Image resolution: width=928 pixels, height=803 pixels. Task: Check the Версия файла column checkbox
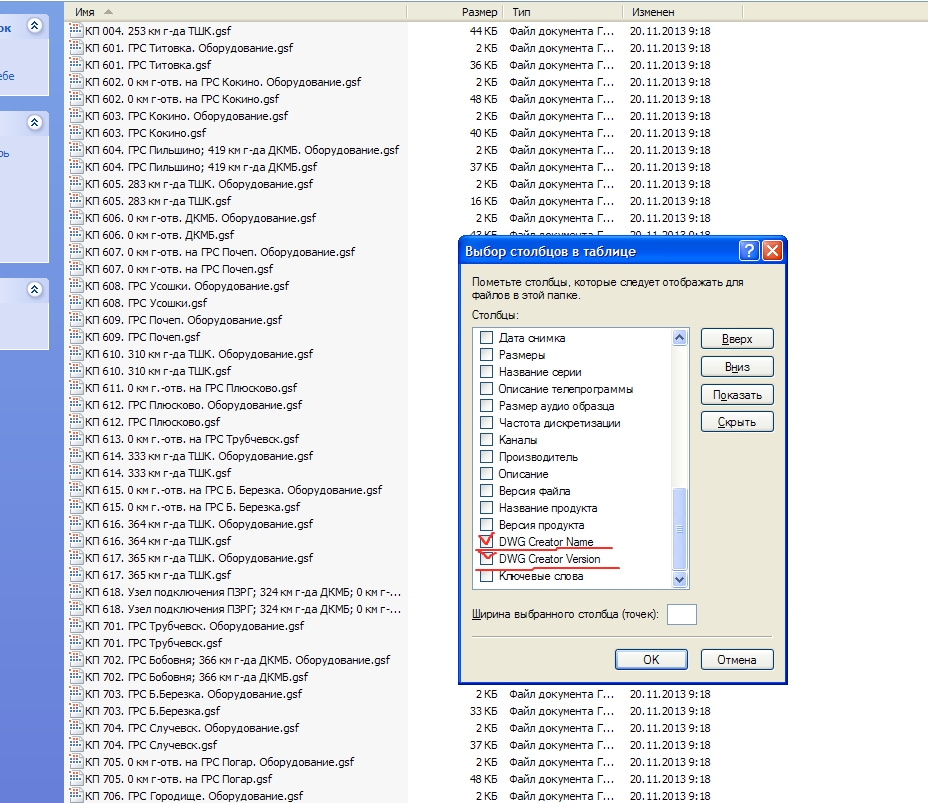coord(487,491)
